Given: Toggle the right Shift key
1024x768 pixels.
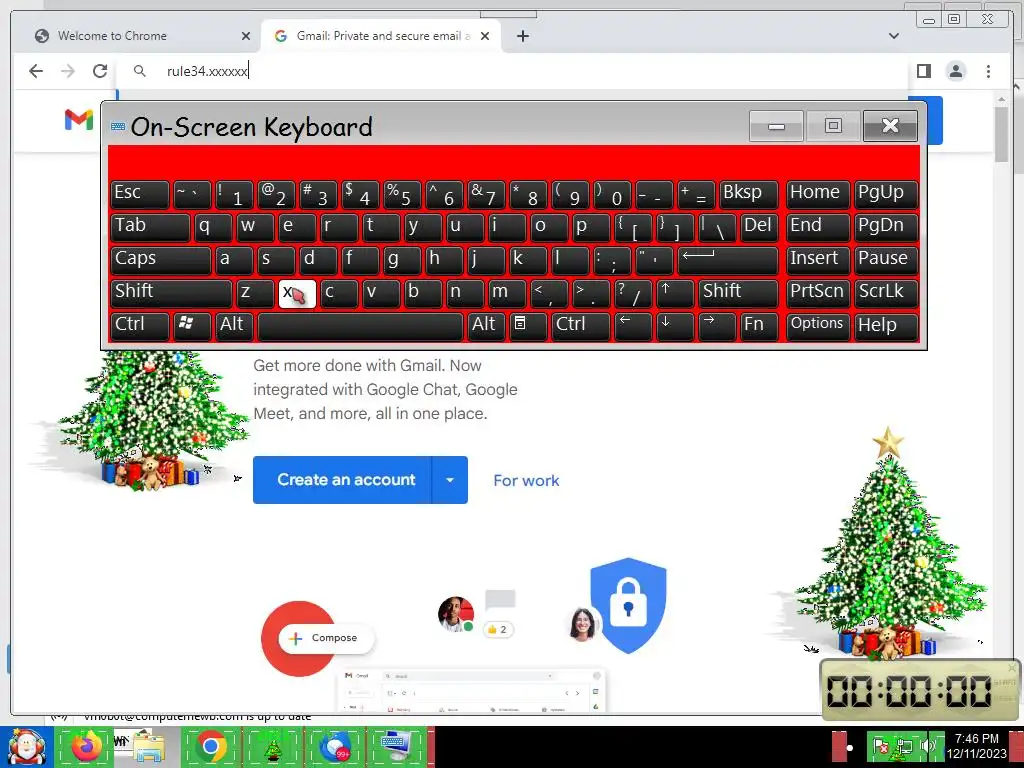Looking at the screenshot, I should 738,293.
